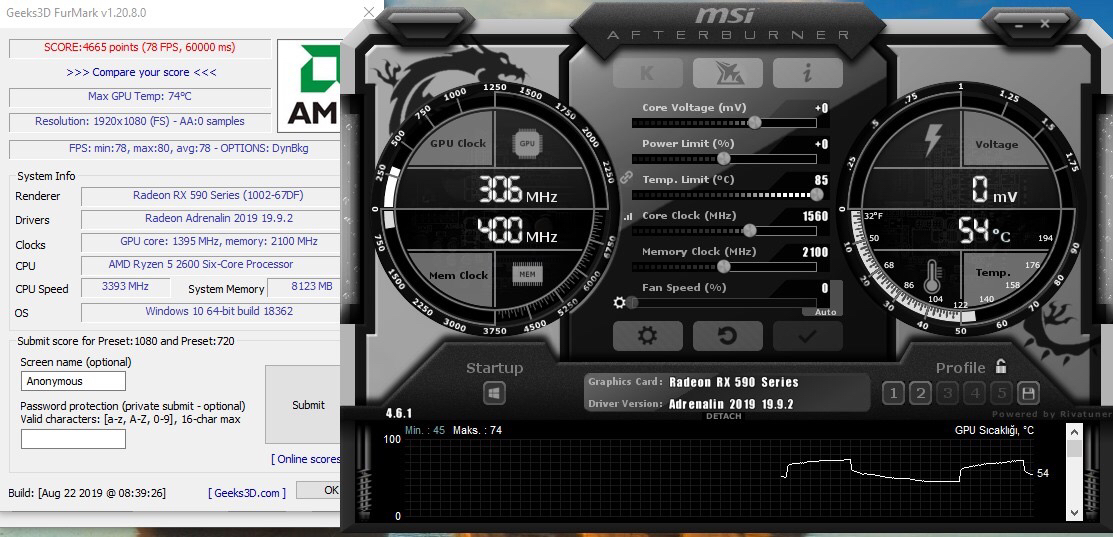Adjust Core Voltage slider handle
The width and height of the screenshot is (1113, 537).
(x=755, y=123)
